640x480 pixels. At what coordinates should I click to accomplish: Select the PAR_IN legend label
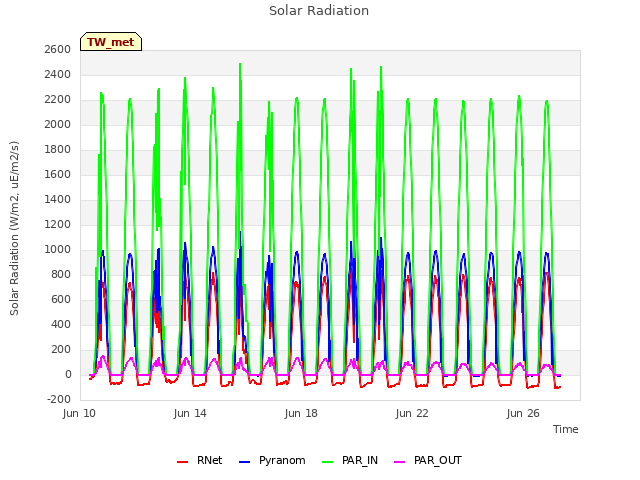click(x=360, y=460)
